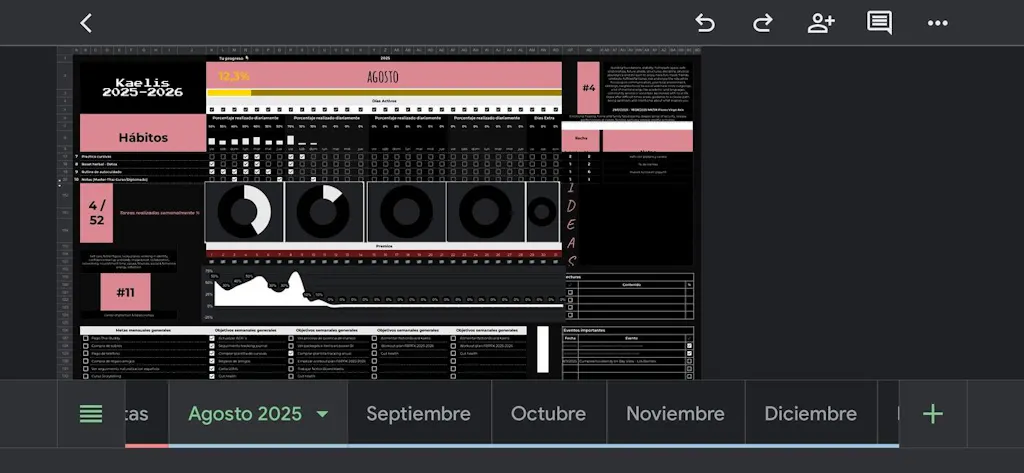Expand the Agosto 2025 tab dropdown arrow
This screenshot has width=1024, height=473.
coord(322,414)
